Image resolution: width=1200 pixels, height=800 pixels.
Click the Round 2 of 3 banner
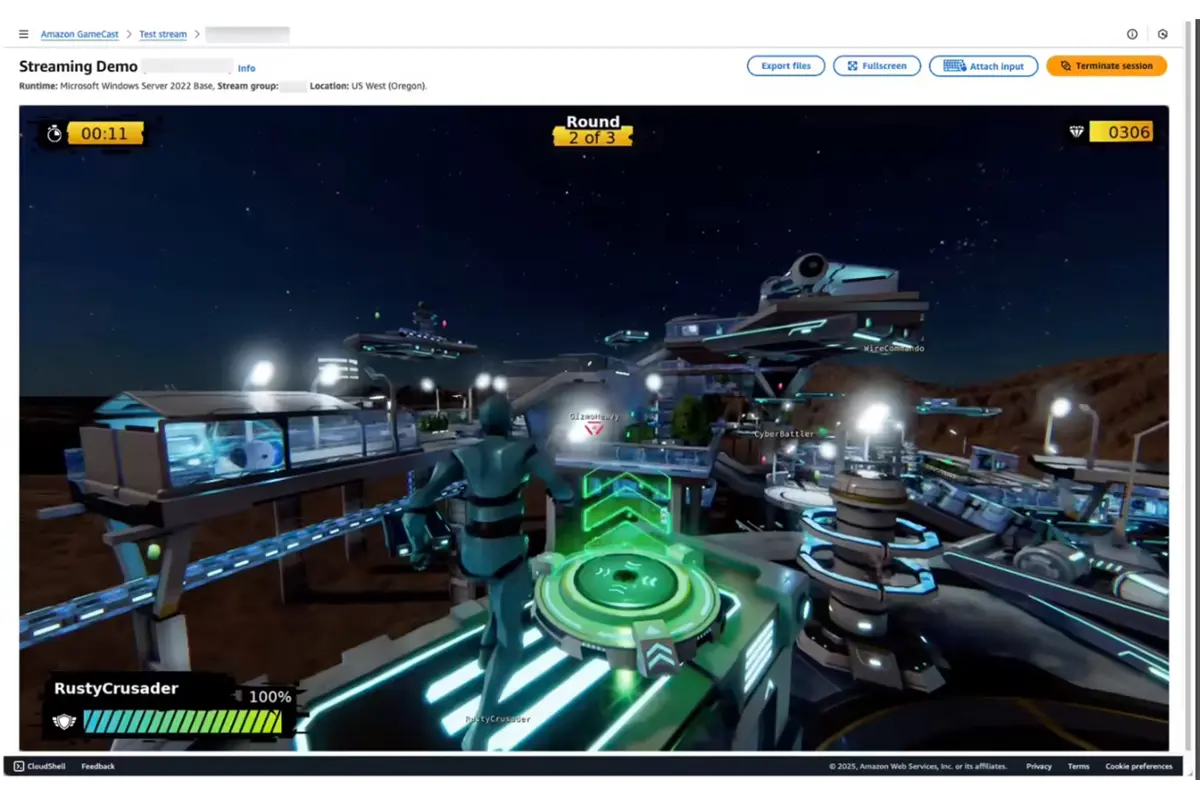[x=592, y=130]
